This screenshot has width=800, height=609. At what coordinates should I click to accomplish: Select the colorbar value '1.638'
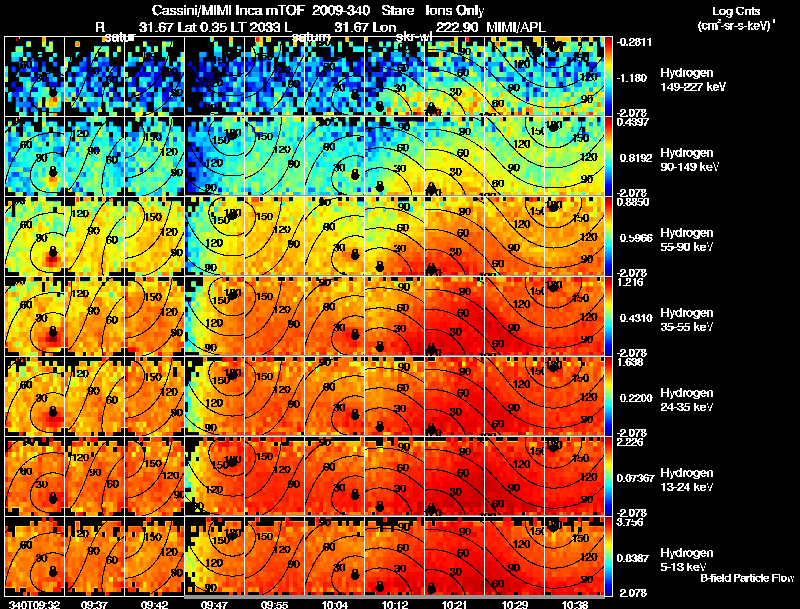(x=630, y=362)
